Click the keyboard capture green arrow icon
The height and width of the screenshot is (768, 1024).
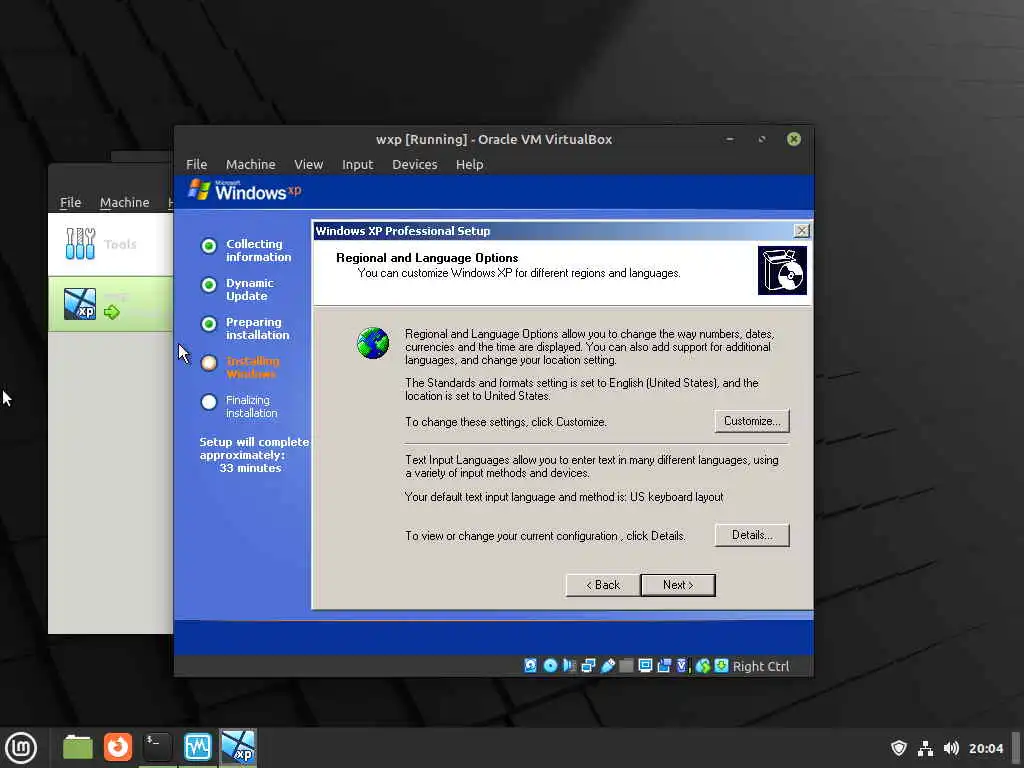(x=721, y=665)
